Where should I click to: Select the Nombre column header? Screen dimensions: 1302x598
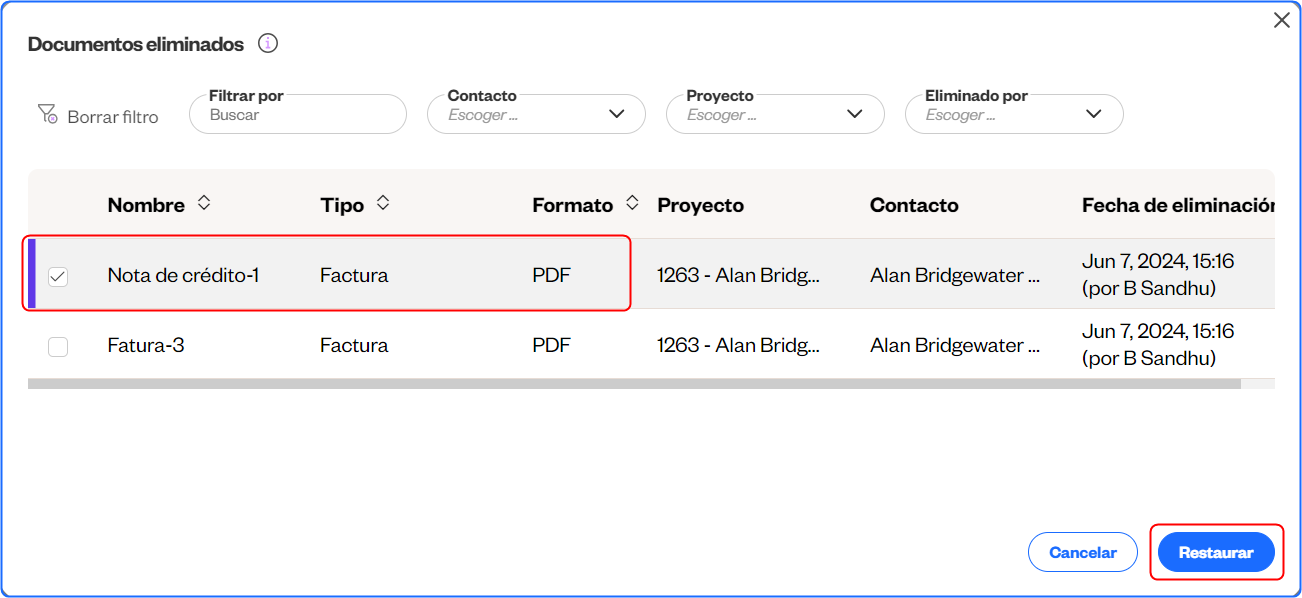tap(146, 204)
